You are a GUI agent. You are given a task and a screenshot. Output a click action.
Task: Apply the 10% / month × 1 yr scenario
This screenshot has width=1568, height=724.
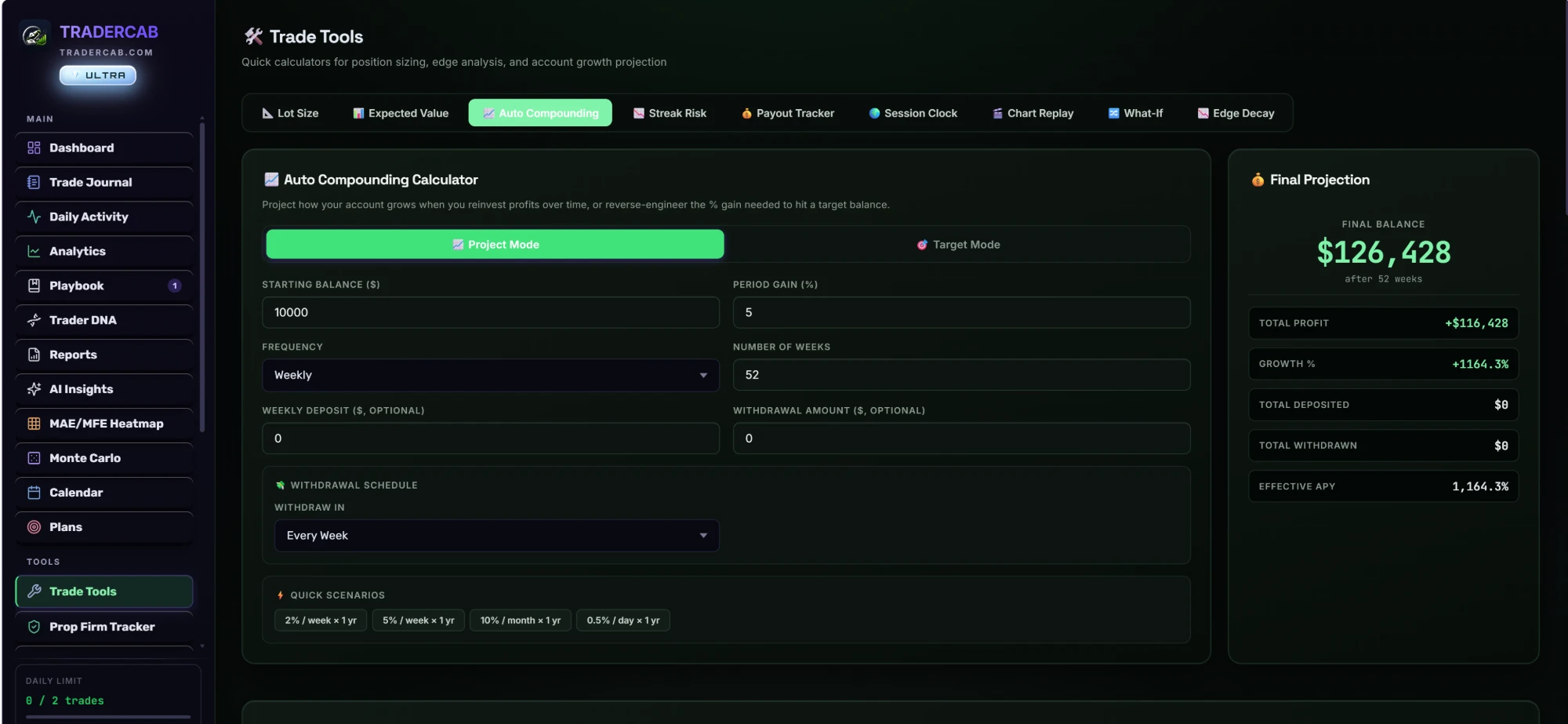[x=520, y=620]
